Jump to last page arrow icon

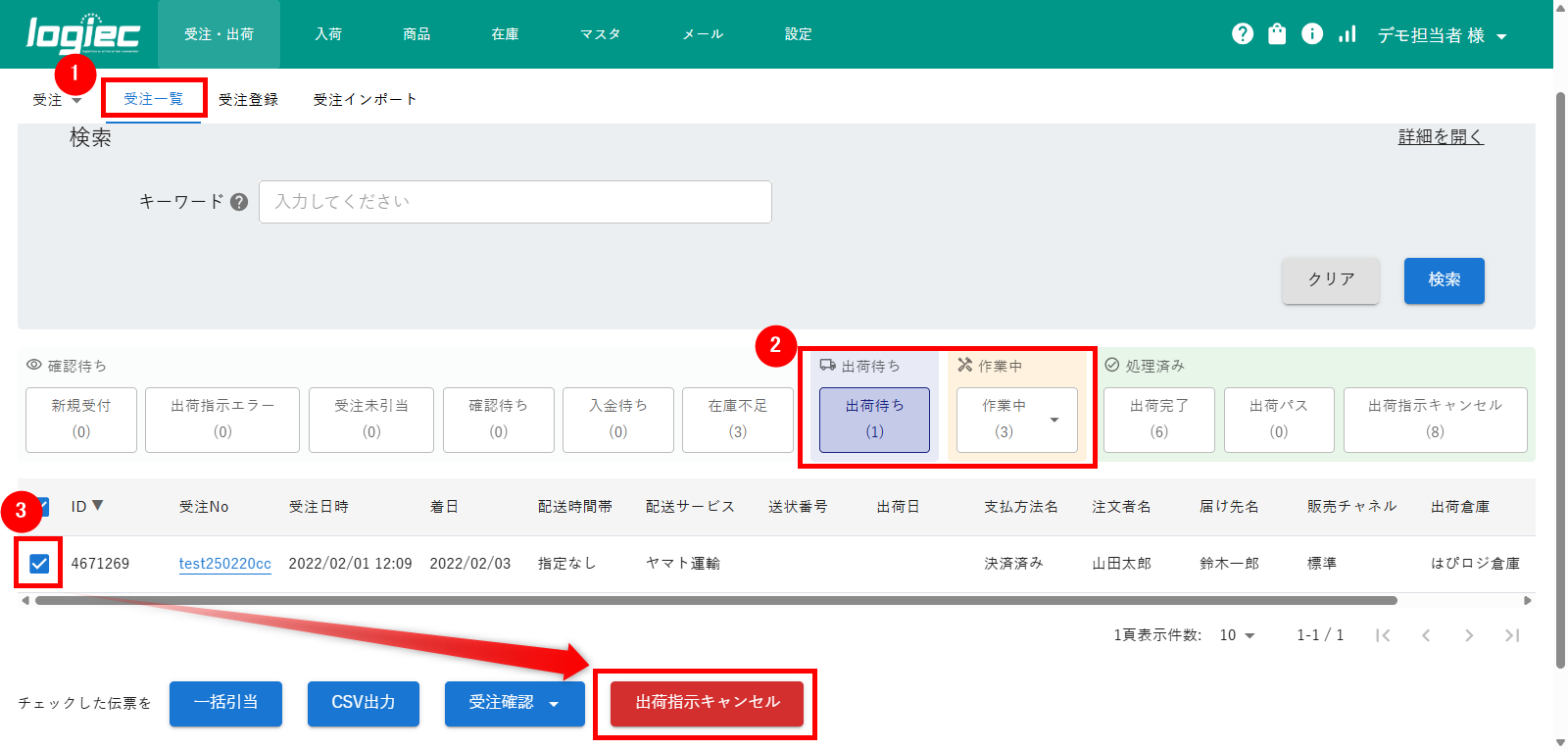click(x=1511, y=635)
